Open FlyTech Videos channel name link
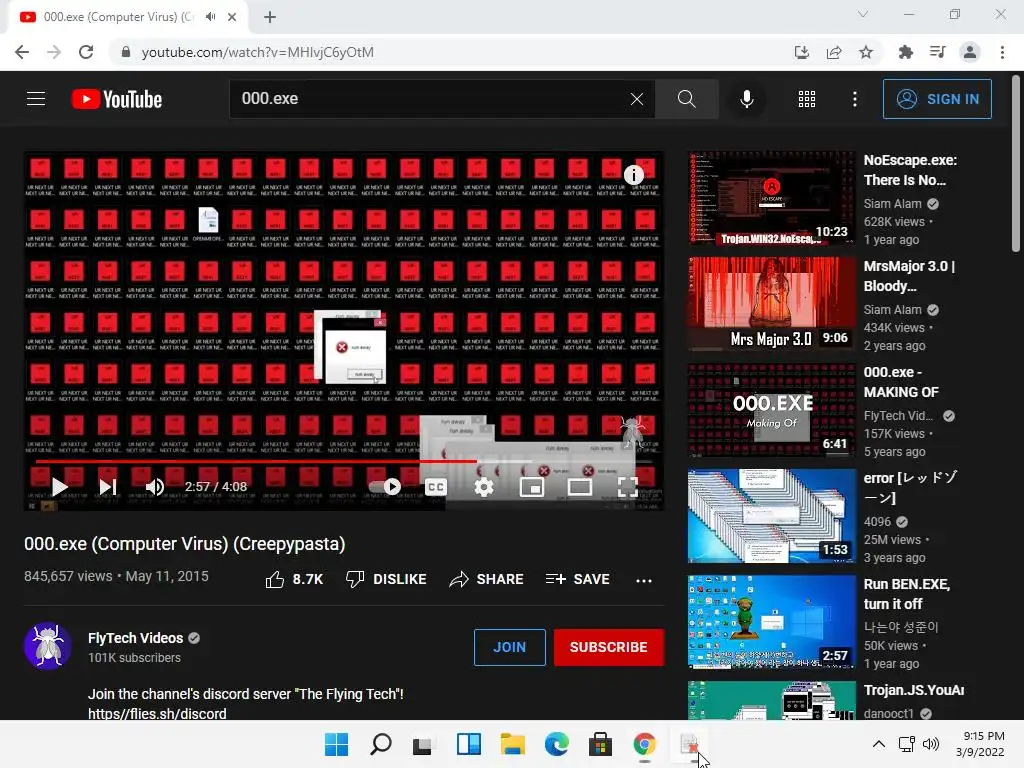The image size is (1024, 768). 135,638
